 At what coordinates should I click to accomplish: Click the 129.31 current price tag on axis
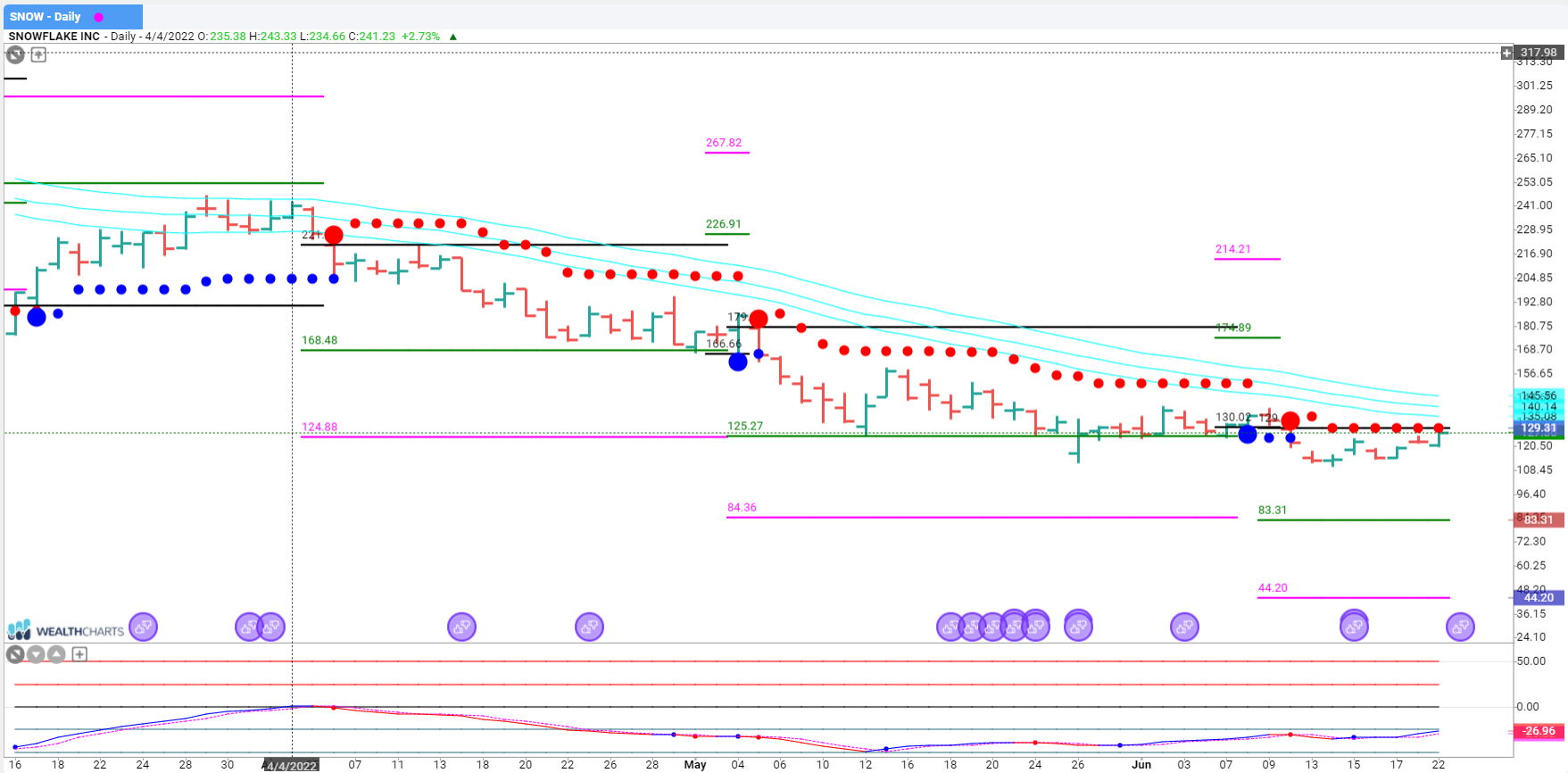[x=1539, y=428]
